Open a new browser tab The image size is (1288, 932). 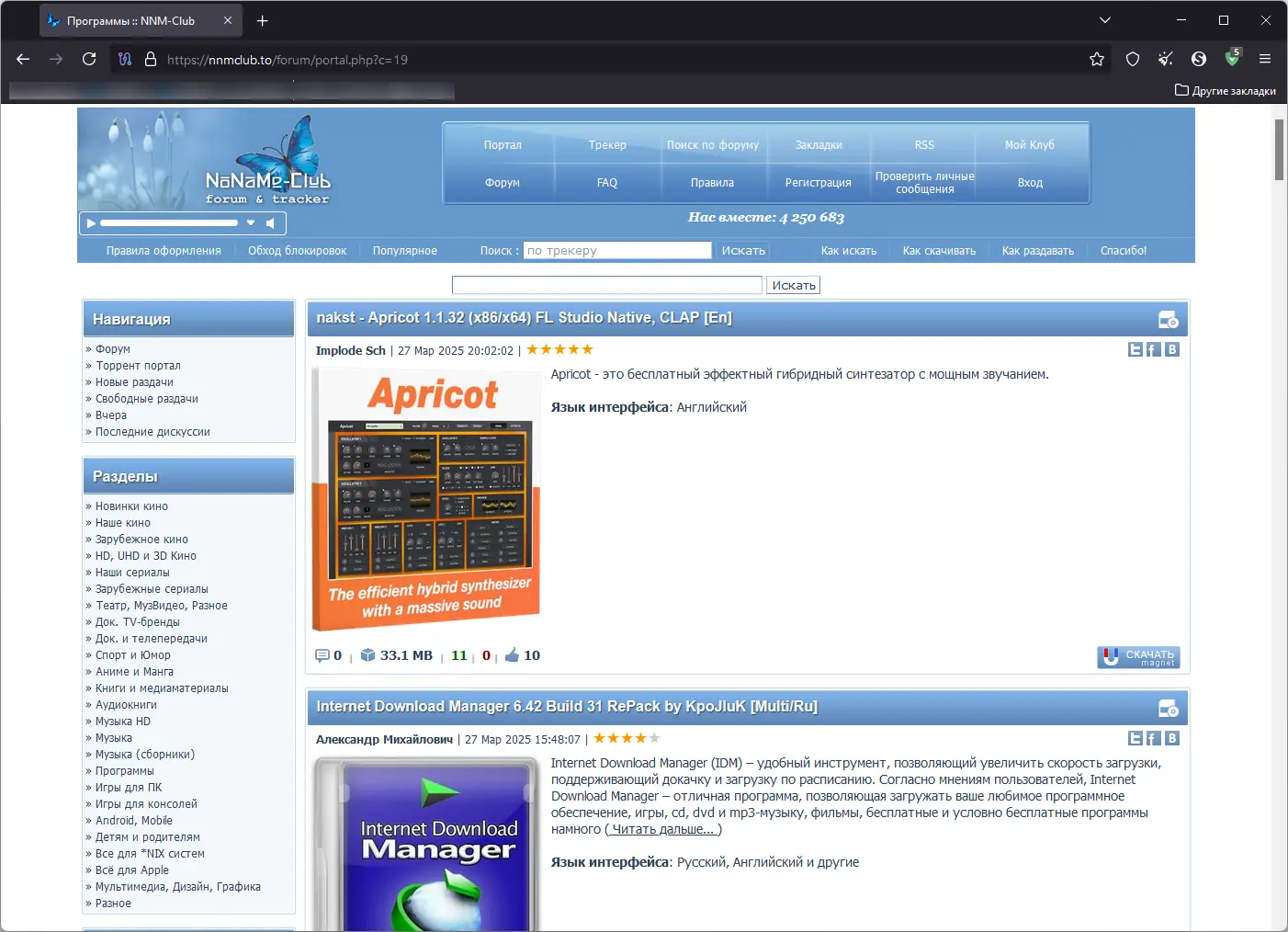click(x=263, y=20)
